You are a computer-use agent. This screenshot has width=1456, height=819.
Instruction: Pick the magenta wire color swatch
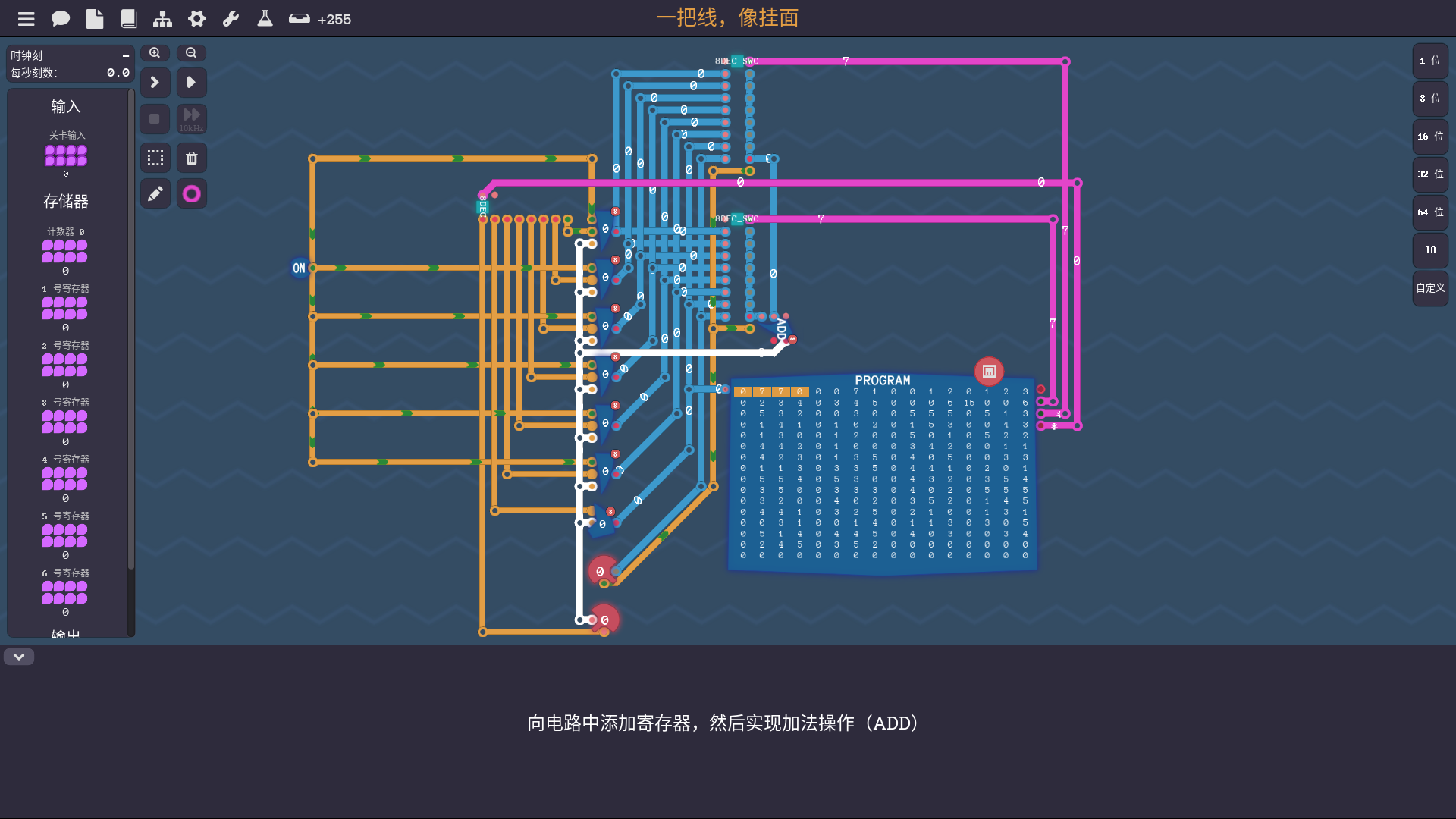(x=192, y=194)
